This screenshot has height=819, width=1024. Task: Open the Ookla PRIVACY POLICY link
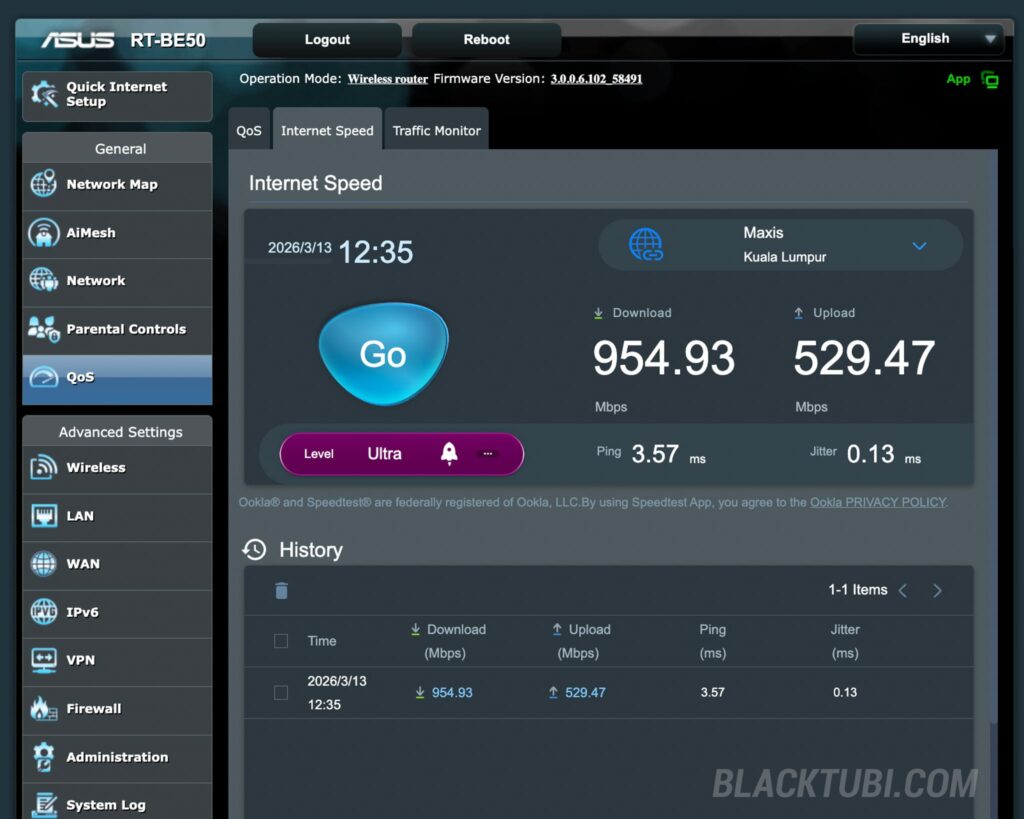(x=877, y=502)
